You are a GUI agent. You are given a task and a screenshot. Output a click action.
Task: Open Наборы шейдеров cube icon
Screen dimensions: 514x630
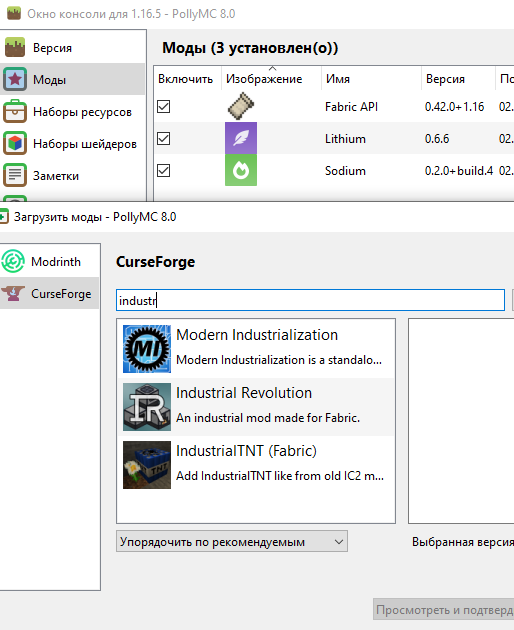coord(15,143)
